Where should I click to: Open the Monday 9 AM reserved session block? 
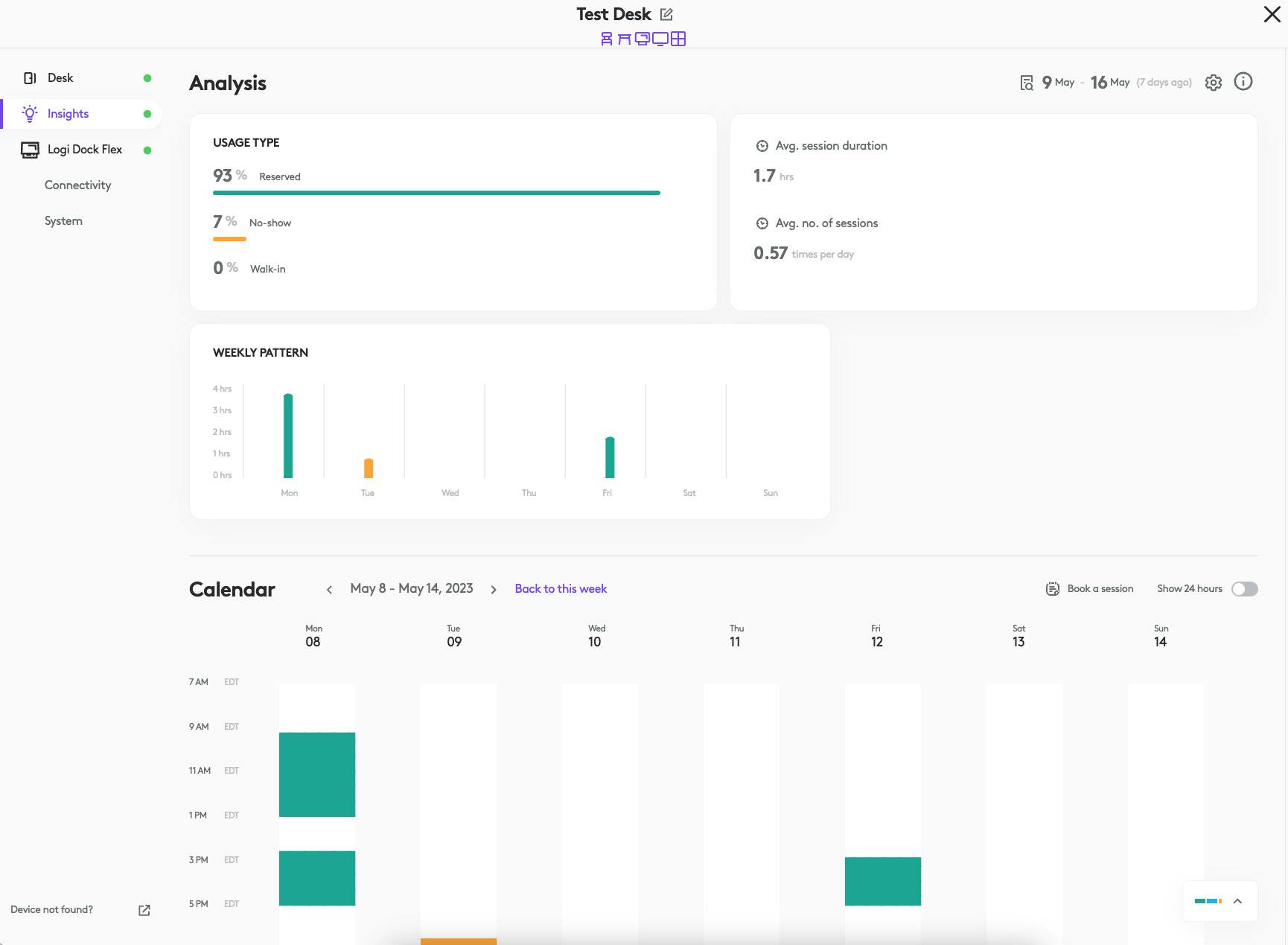point(317,774)
